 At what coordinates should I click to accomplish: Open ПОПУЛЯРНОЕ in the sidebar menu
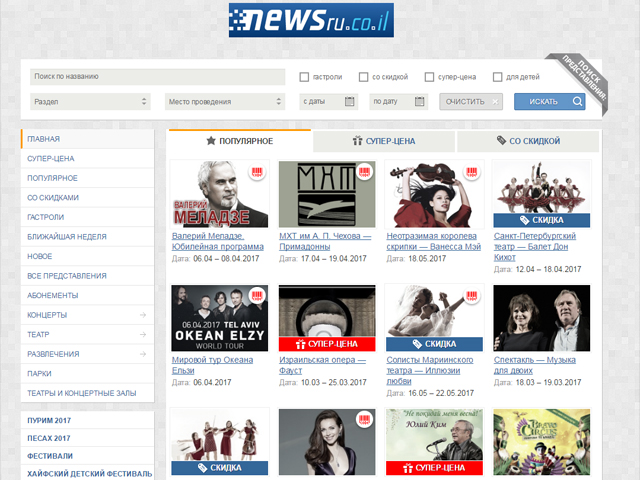87,178
